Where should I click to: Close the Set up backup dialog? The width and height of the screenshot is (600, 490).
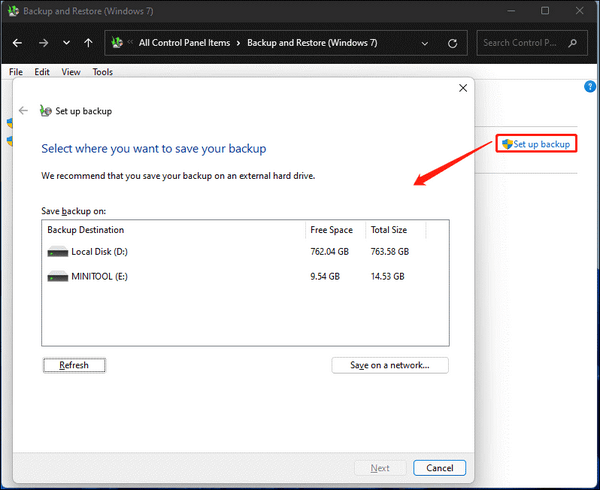(x=462, y=88)
